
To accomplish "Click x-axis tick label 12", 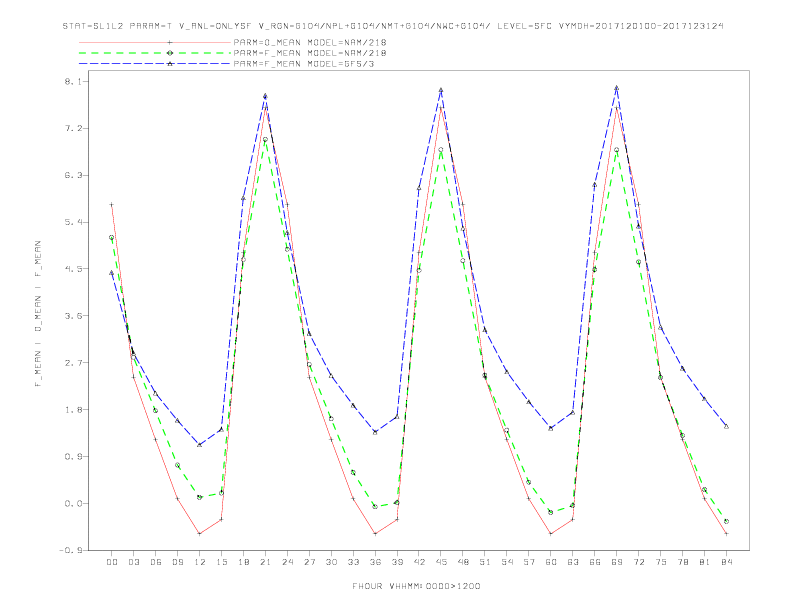I will click(200, 562).
